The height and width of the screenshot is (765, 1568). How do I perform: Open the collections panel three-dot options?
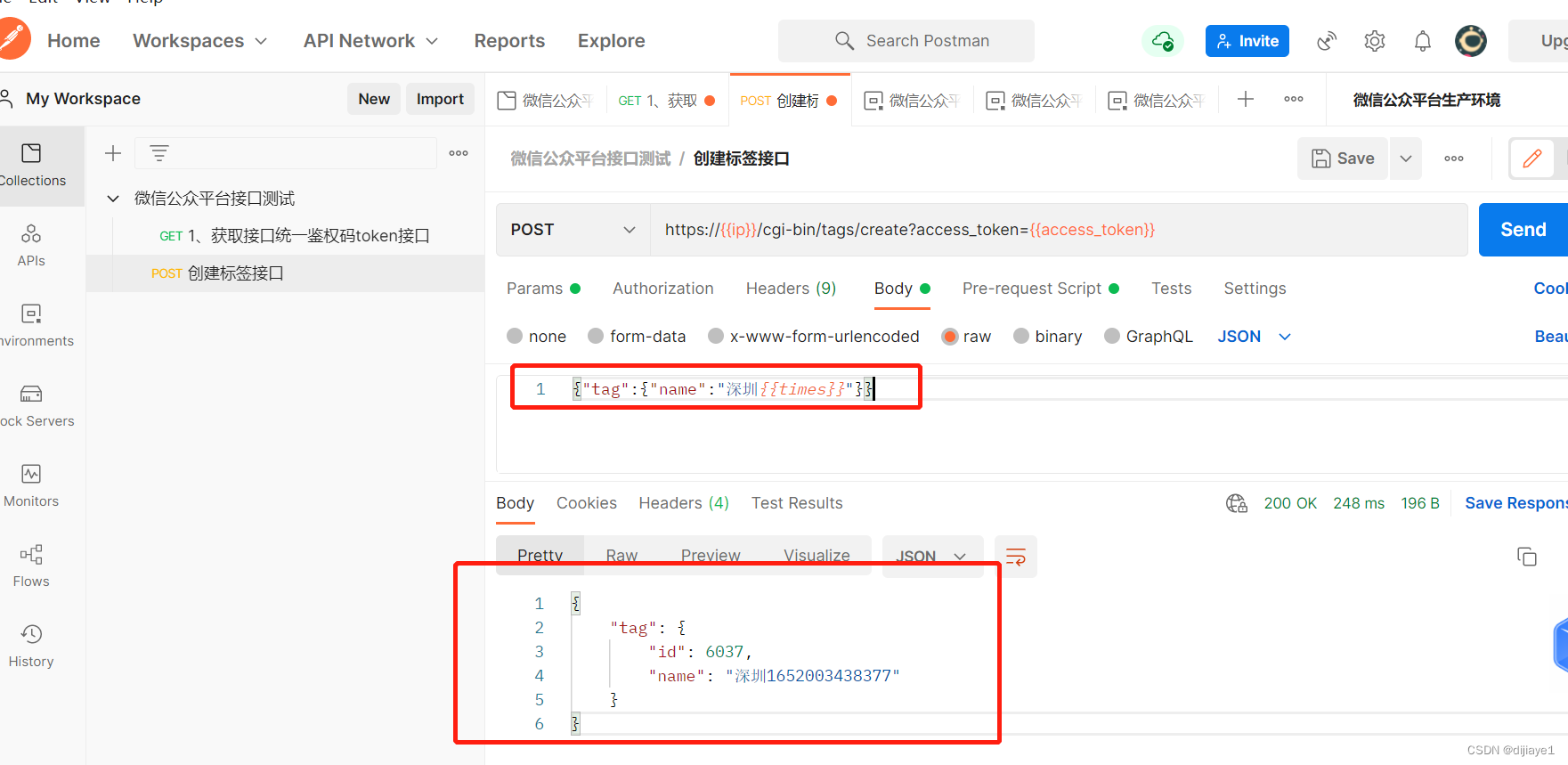(x=459, y=153)
